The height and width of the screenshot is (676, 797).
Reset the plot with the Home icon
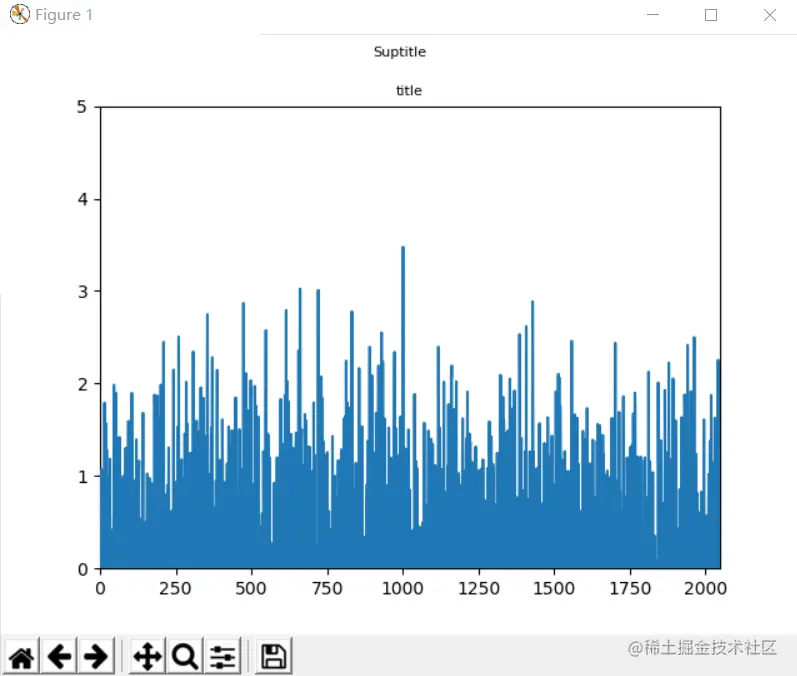[21, 656]
